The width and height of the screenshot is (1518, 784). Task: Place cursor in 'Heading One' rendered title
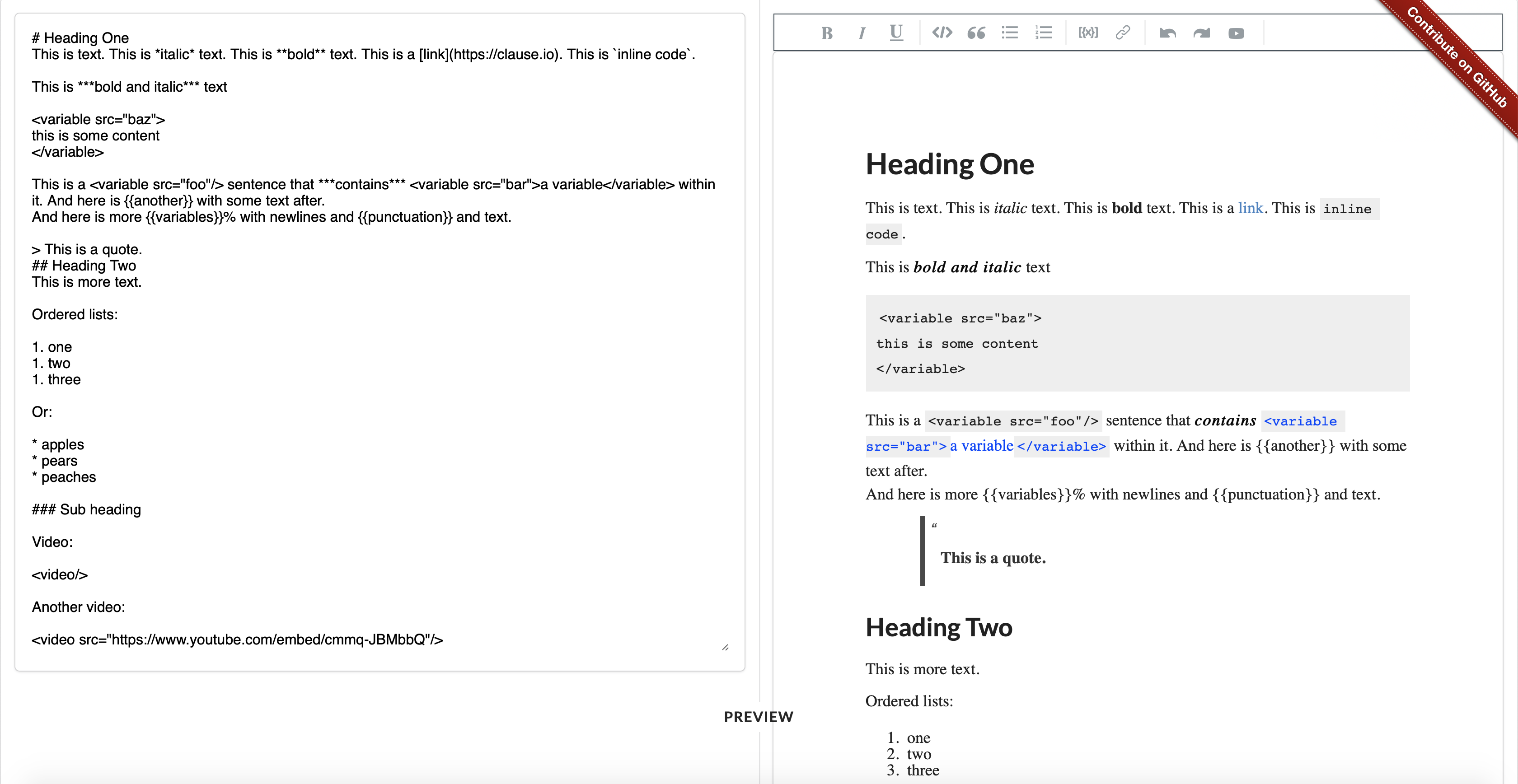949,164
